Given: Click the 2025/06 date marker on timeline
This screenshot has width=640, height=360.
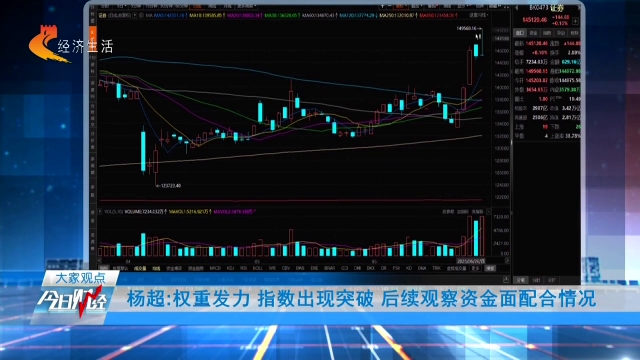Looking at the screenshot, I should click(x=471, y=260).
